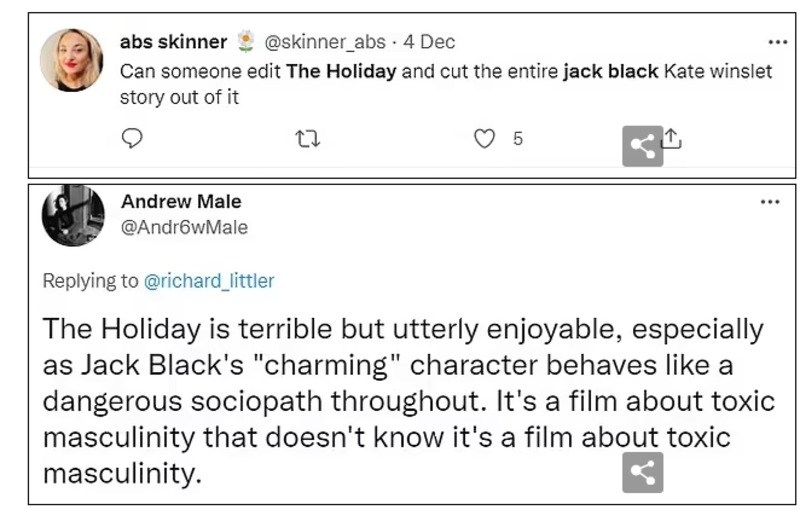Click the abs skinner display name
This screenshot has width=800, height=510.
tap(175, 42)
